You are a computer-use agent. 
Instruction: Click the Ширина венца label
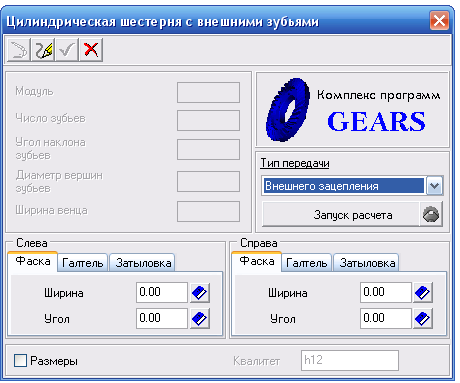point(51,210)
